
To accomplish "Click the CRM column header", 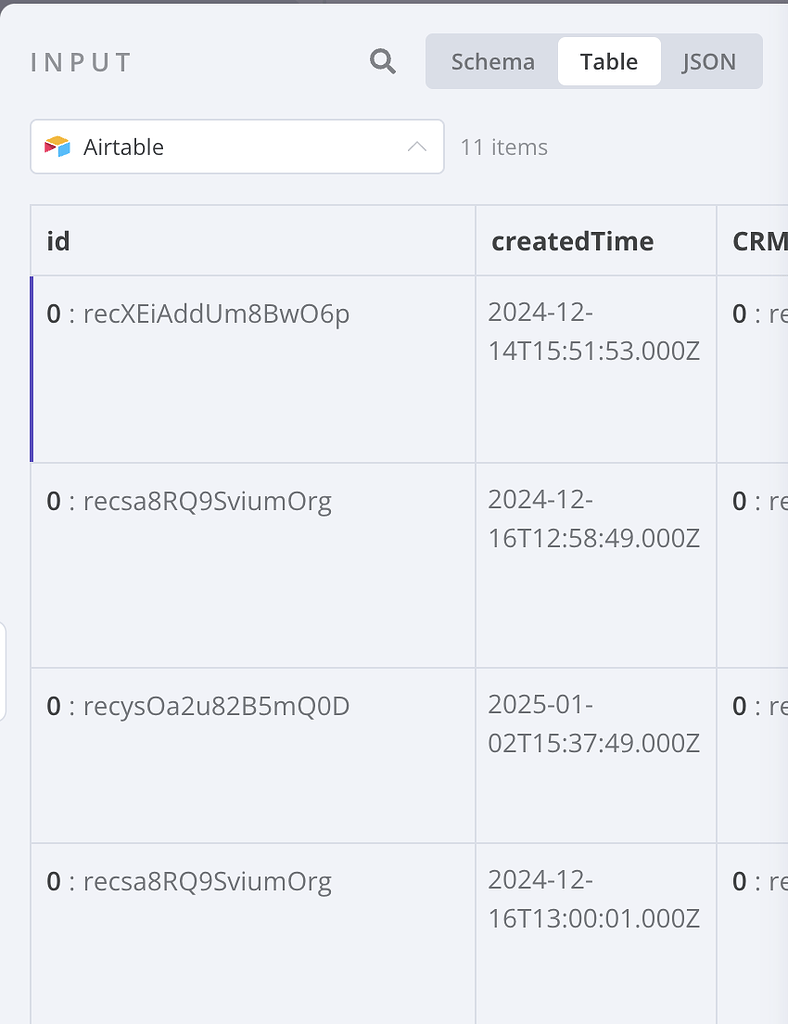I will (x=762, y=241).
